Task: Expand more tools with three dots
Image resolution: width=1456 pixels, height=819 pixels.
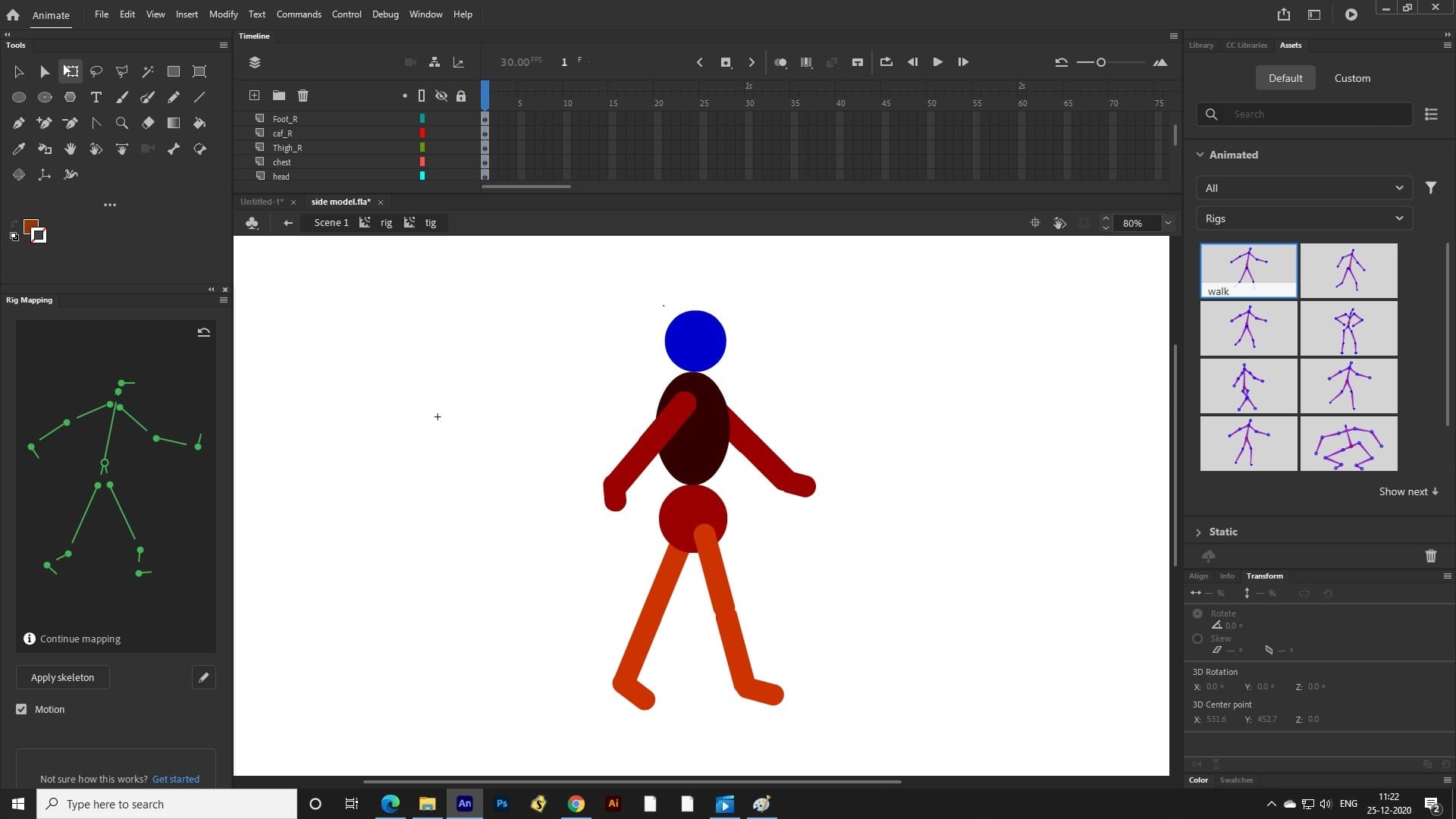Action: click(x=110, y=205)
